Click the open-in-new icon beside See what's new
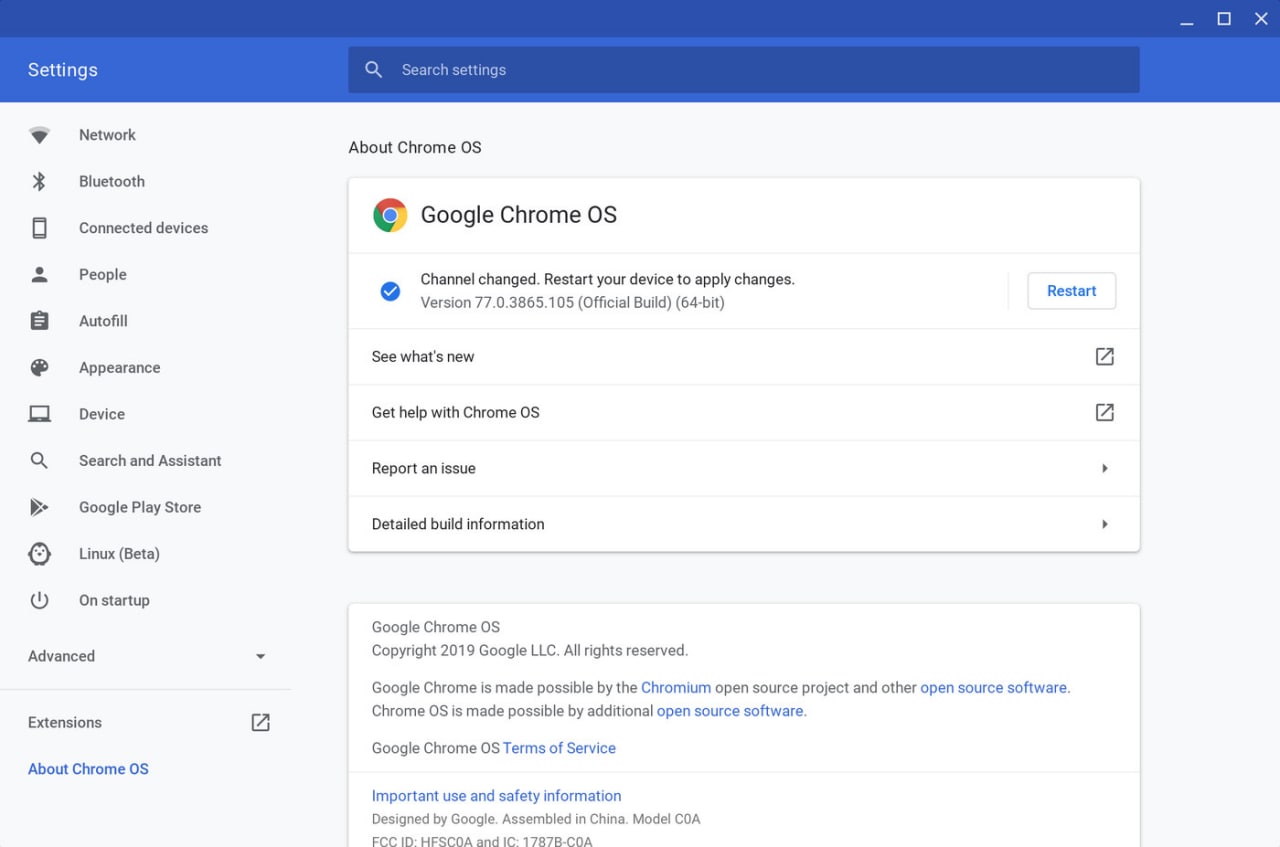Screen dimensions: 1280x847 tap(1104, 356)
